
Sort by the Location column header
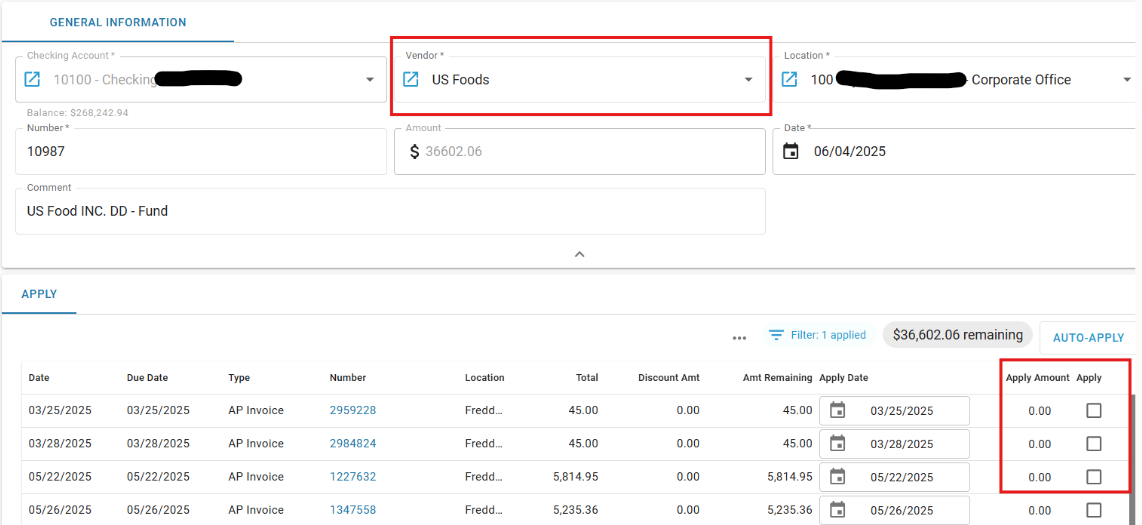(x=485, y=378)
